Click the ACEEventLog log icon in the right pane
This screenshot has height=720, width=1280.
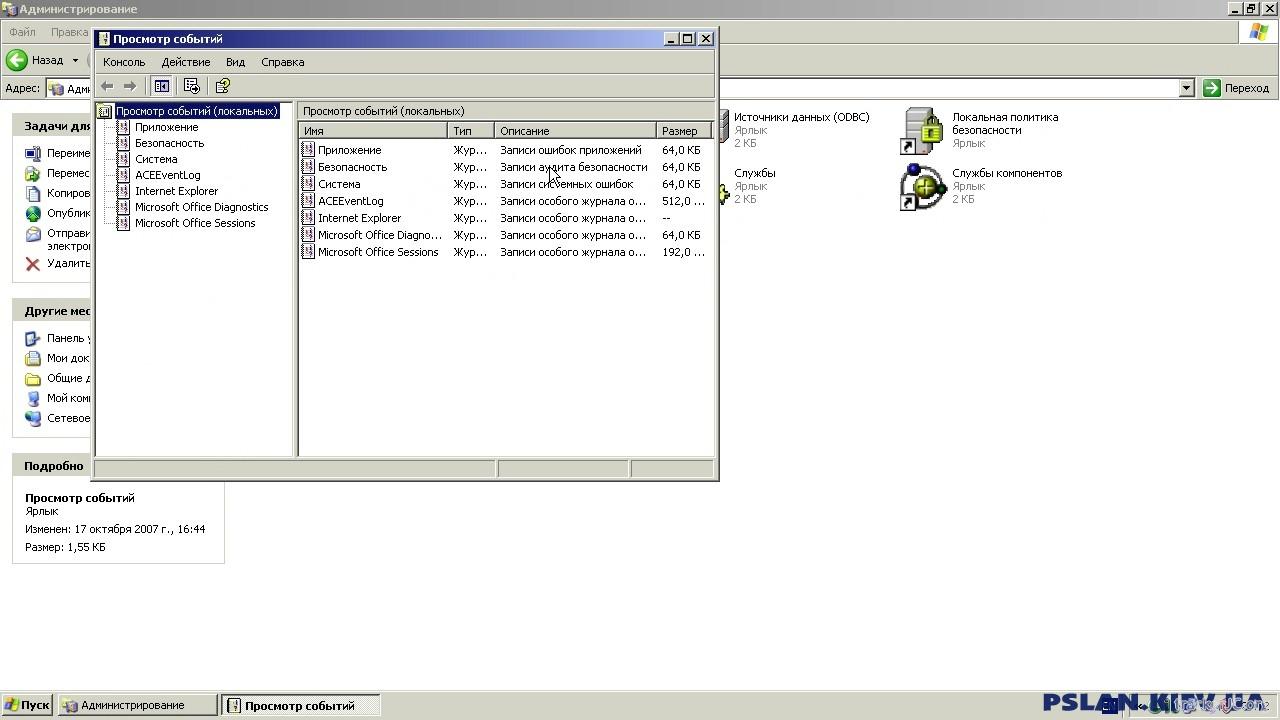(309, 201)
